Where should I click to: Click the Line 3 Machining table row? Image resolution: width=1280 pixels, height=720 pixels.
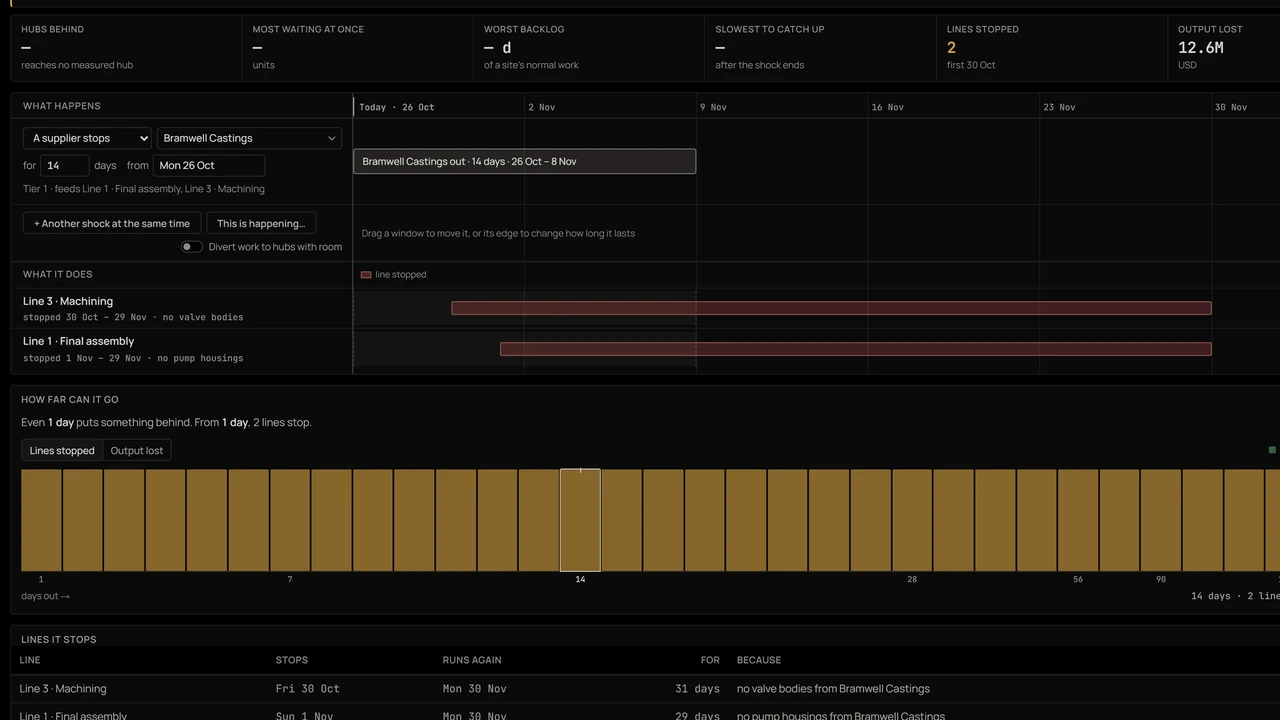(640, 688)
